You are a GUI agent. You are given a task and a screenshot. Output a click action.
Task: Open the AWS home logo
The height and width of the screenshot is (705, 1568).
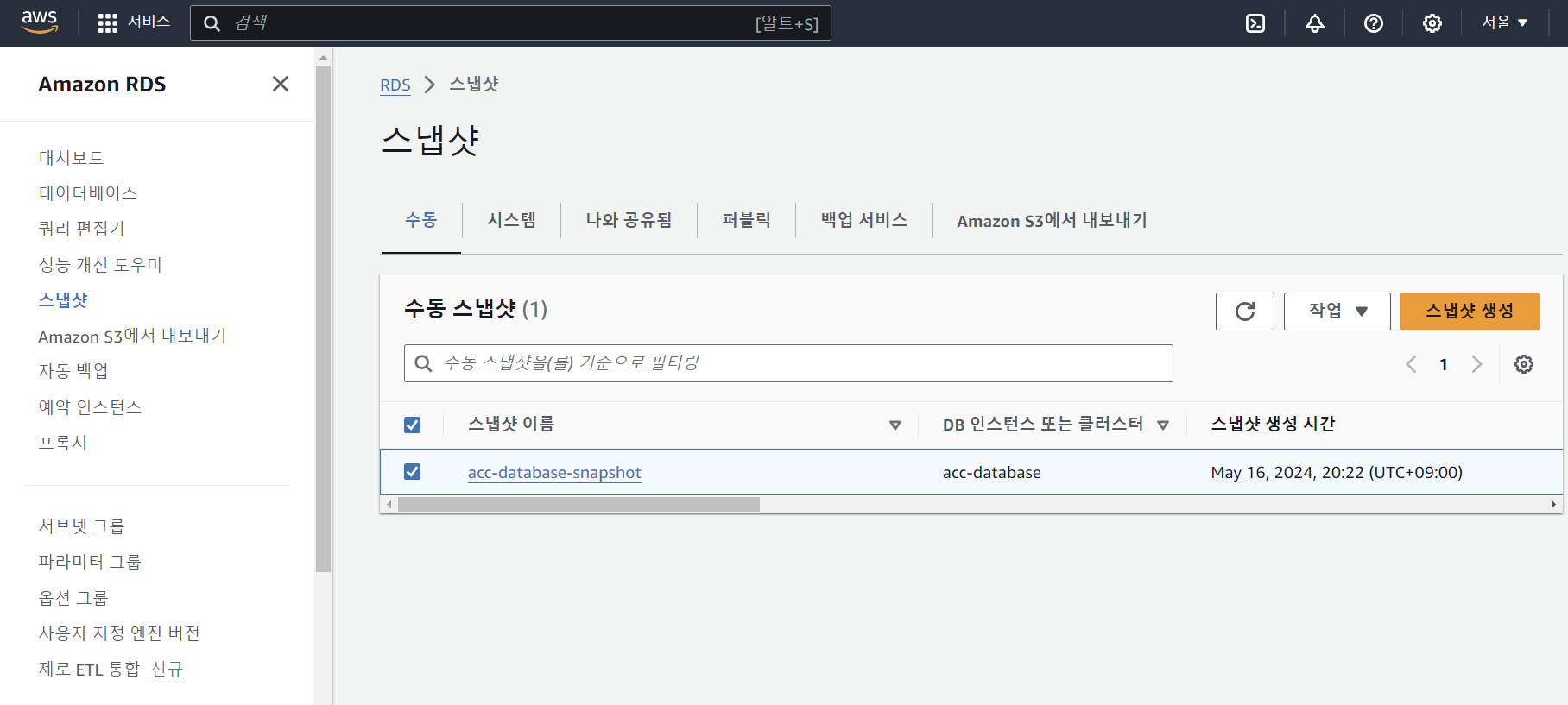click(x=40, y=22)
